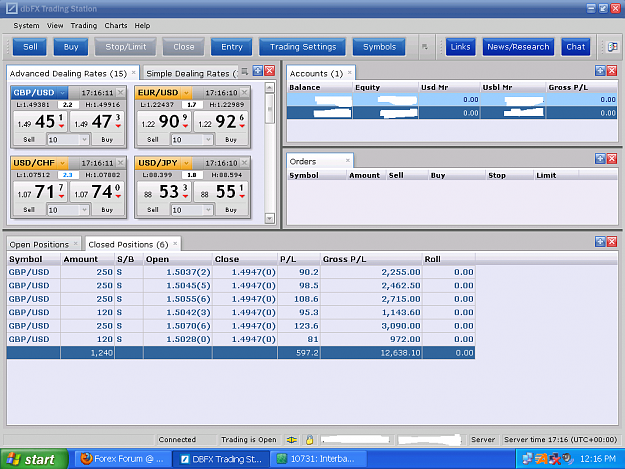The height and width of the screenshot is (469, 625).
Task: Open the Stop/Limit toolbar button
Action: 126,47
